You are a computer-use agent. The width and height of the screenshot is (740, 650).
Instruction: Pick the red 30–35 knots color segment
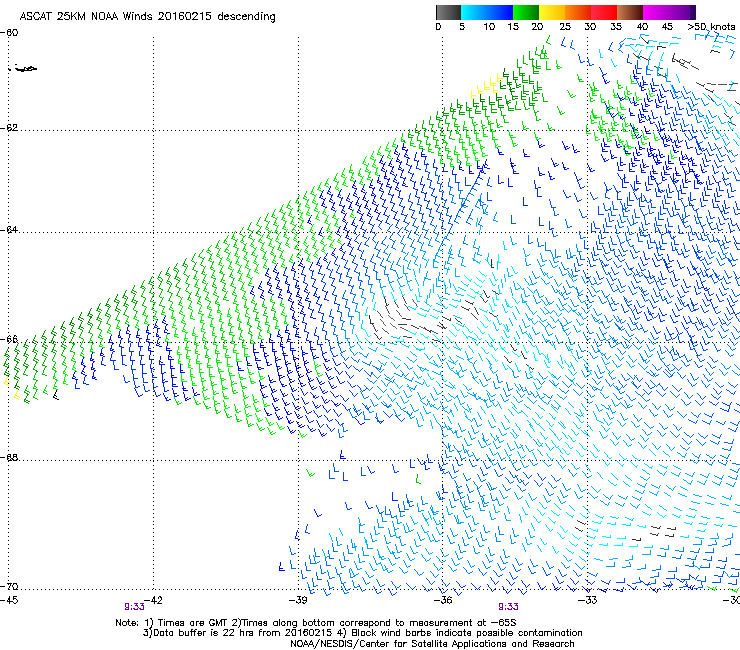click(x=604, y=12)
